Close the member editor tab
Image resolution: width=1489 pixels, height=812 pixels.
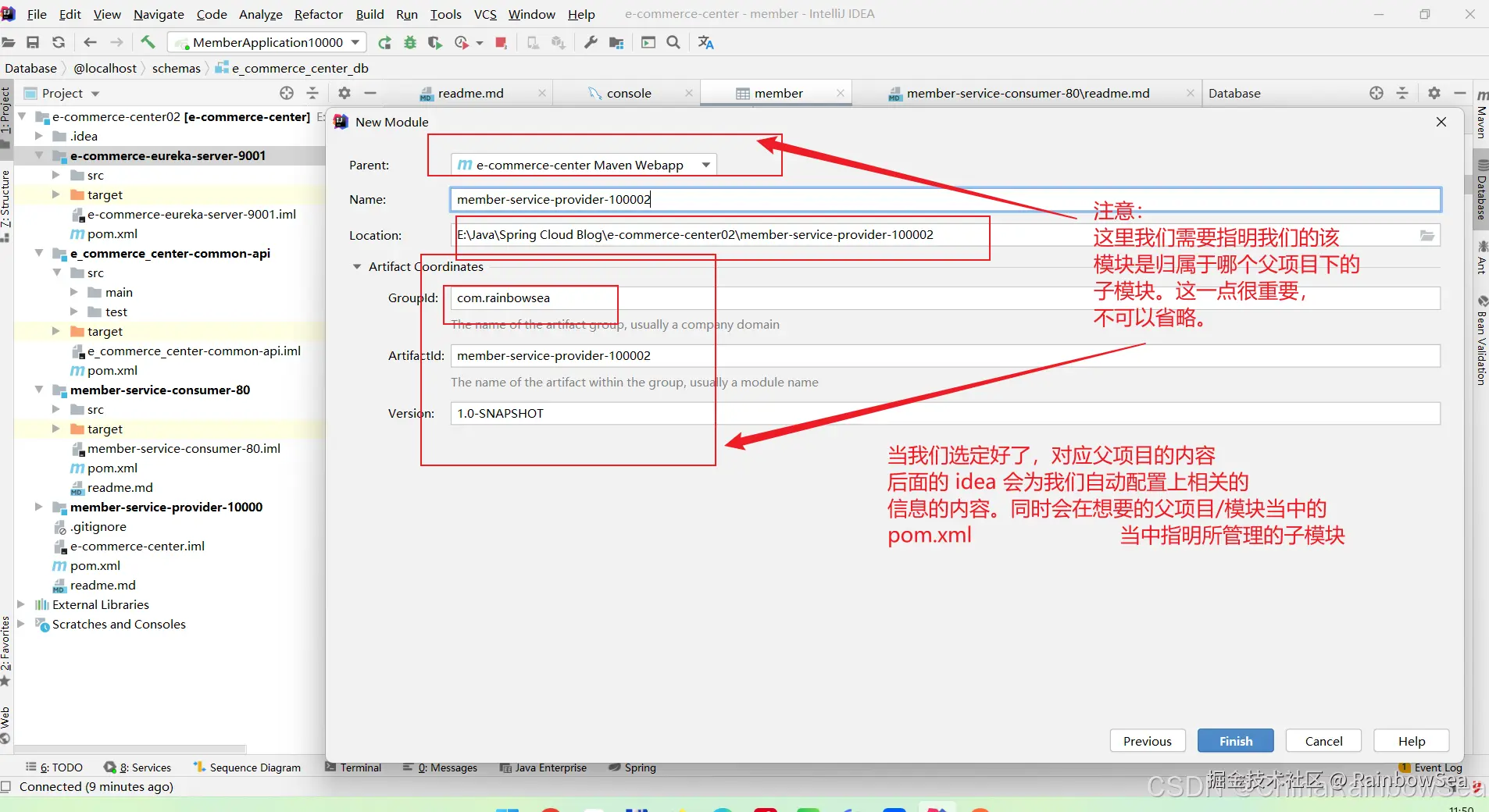click(x=841, y=93)
